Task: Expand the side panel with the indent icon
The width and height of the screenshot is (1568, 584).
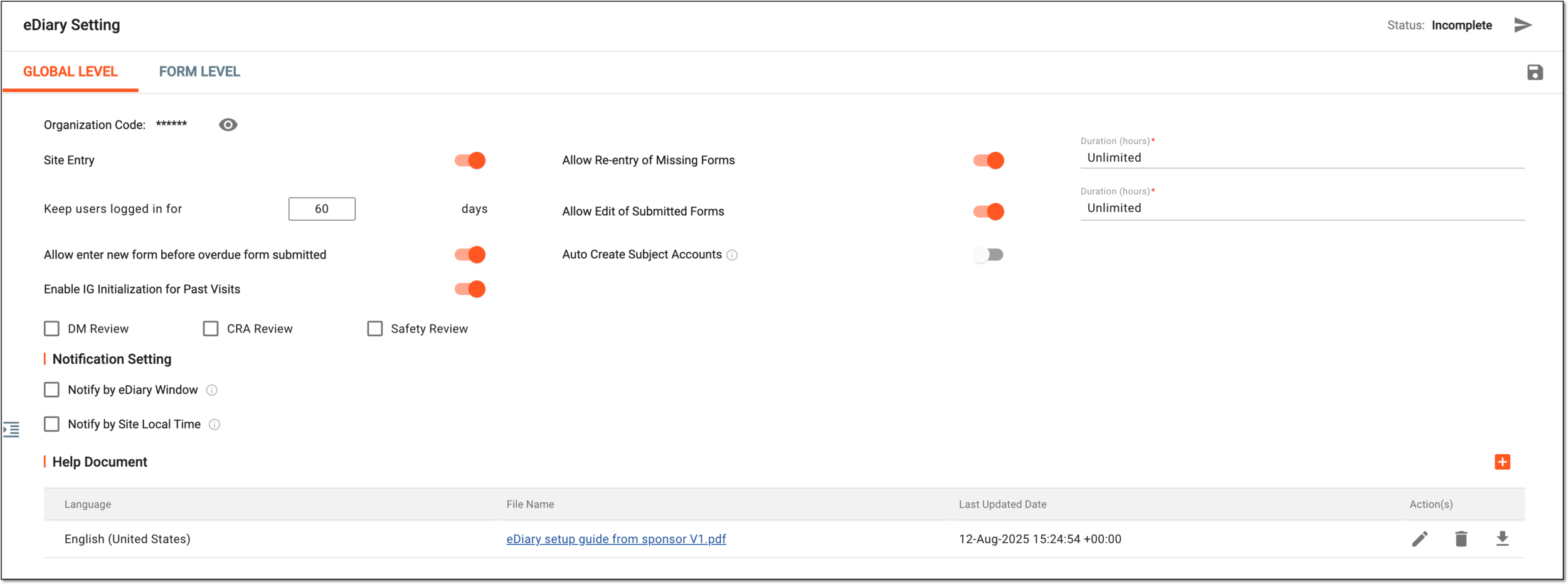Action: pos(11,430)
